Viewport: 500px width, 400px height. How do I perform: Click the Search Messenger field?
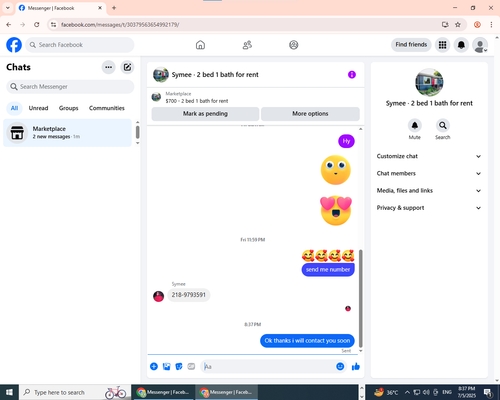click(x=70, y=87)
